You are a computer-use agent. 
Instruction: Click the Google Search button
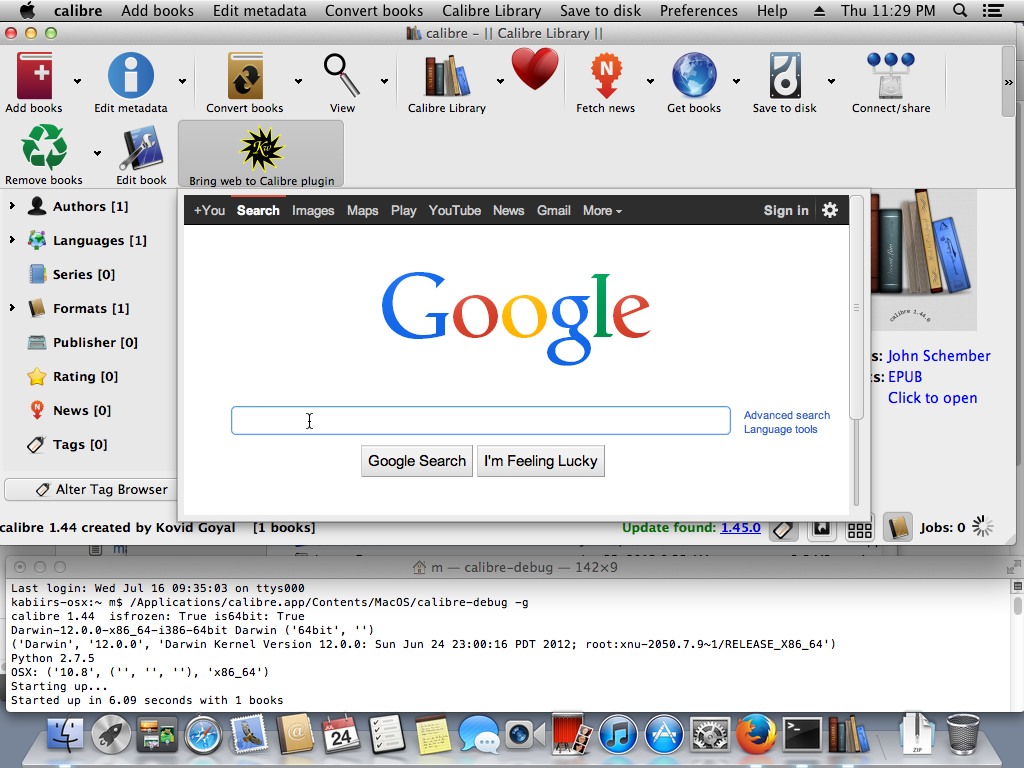pyautogui.click(x=417, y=461)
